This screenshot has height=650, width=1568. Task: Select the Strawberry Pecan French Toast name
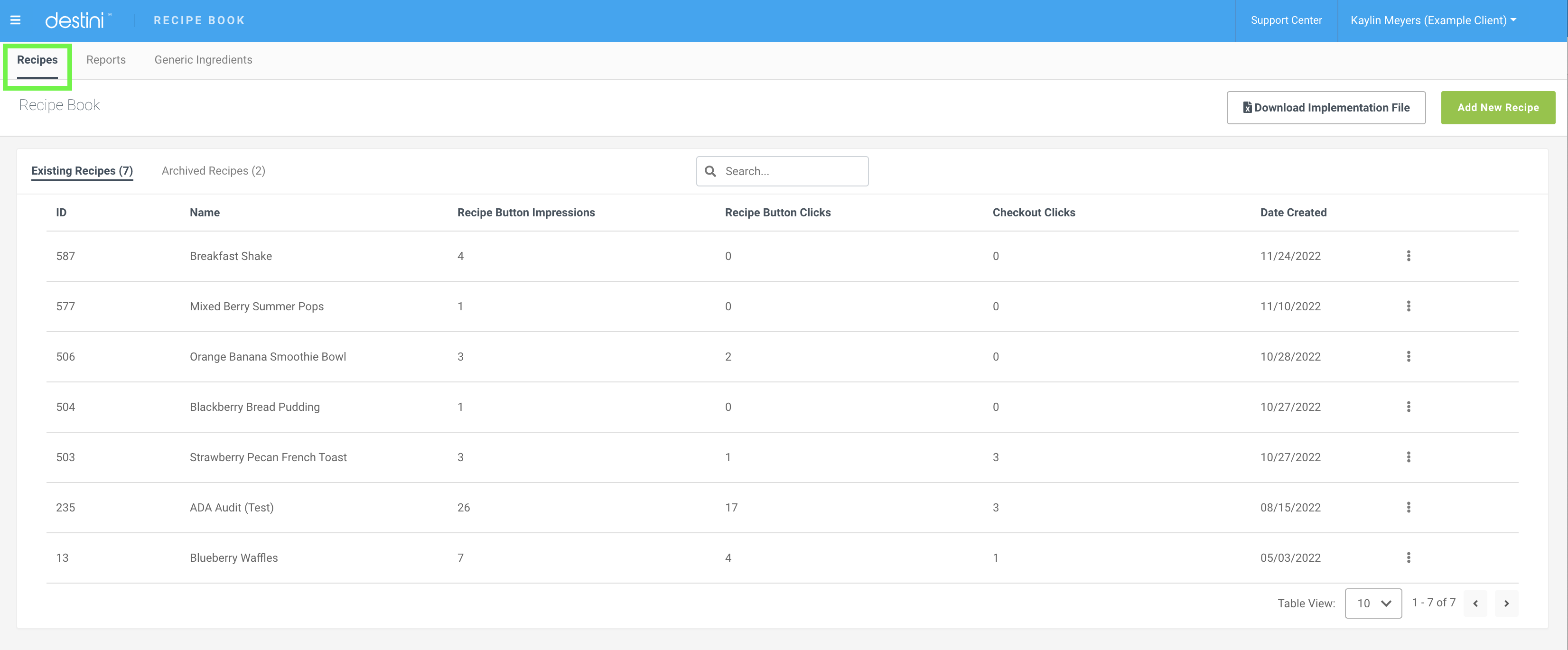tap(268, 457)
